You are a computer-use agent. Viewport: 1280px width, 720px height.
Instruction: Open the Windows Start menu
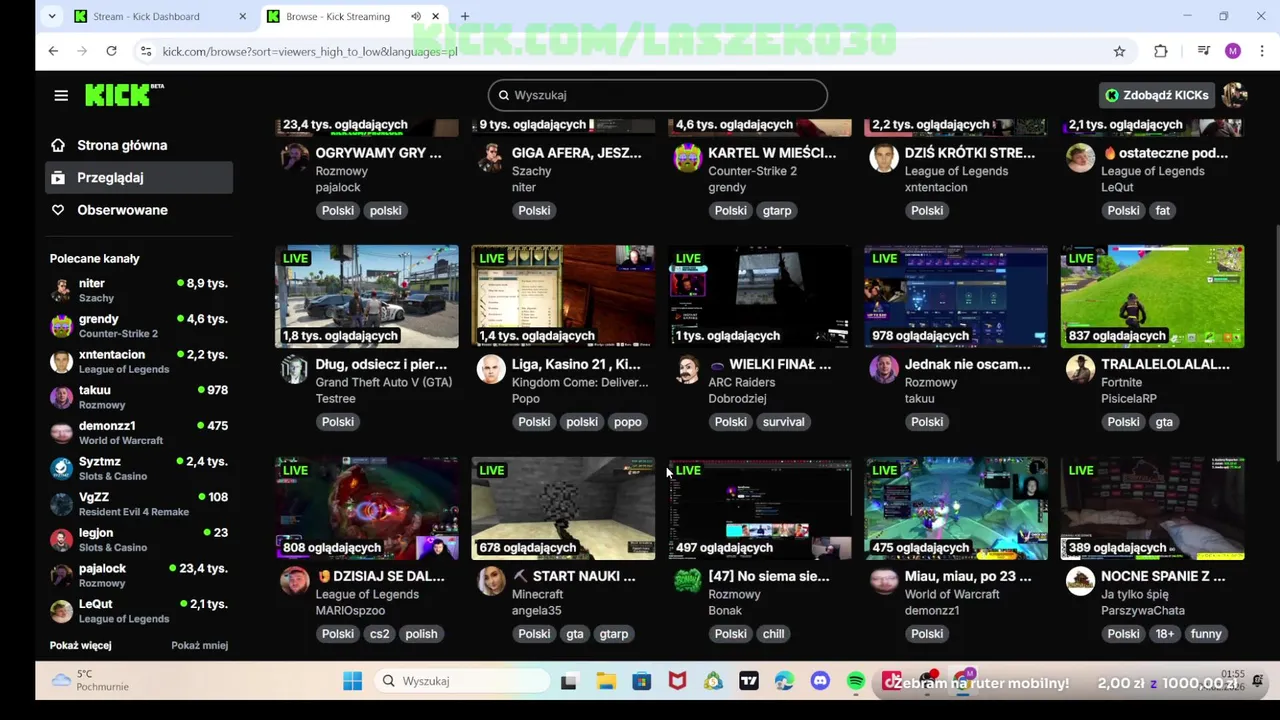pos(352,681)
